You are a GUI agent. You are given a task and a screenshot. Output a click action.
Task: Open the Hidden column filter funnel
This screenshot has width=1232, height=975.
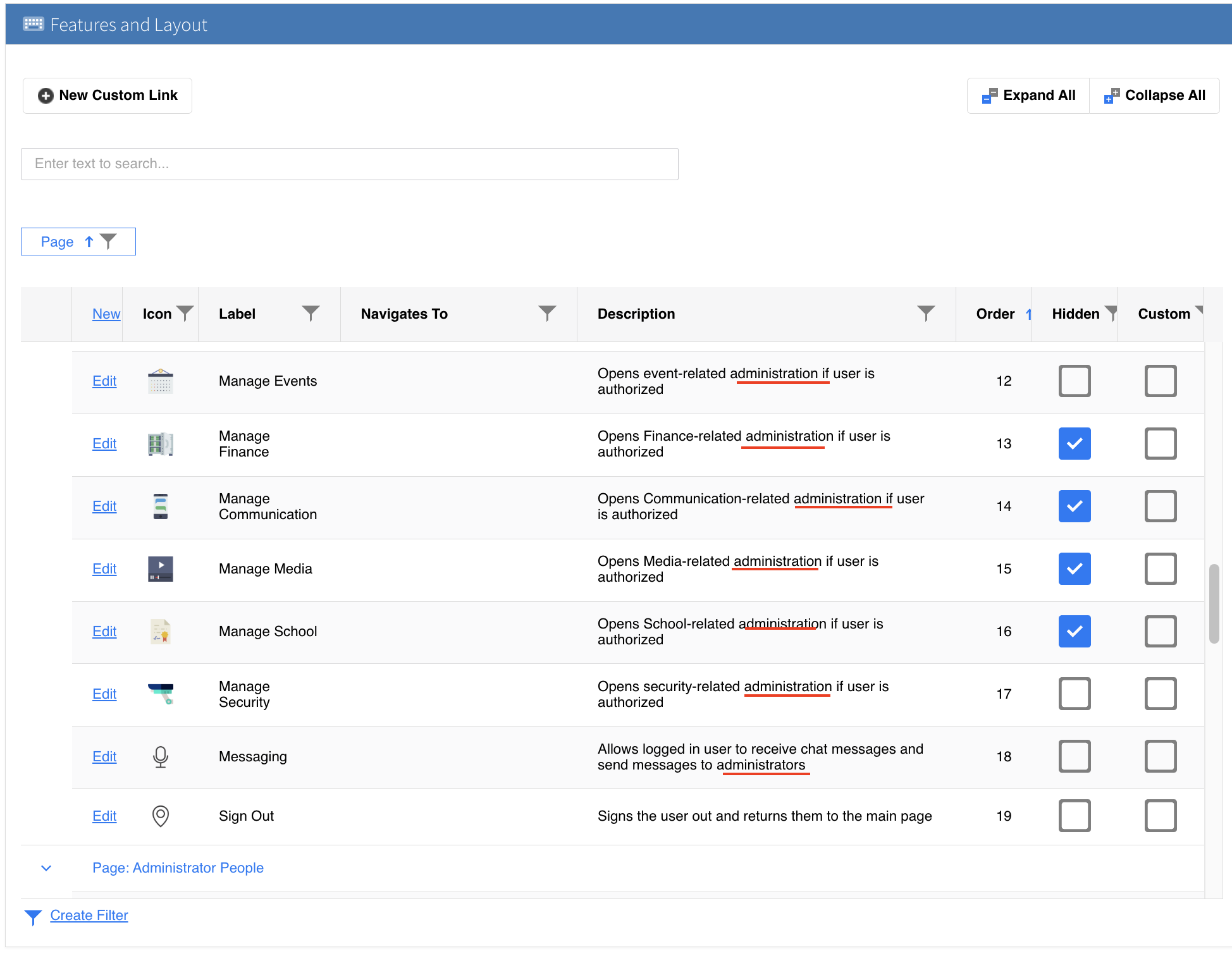pos(1111,314)
